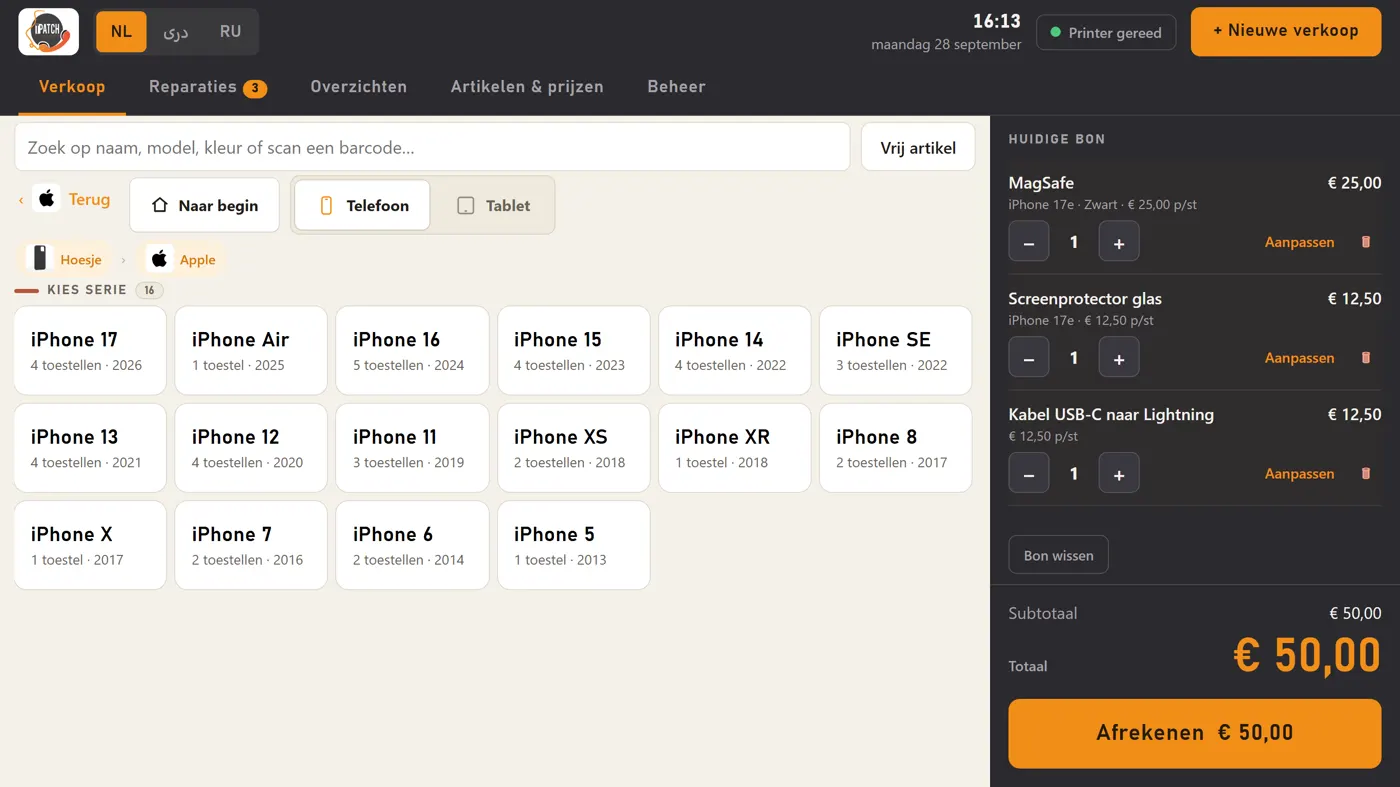Click the phone icon in Telefoon toggle
Screen dimensions: 1400x787
pyautogui.click(x=326, y=206)
